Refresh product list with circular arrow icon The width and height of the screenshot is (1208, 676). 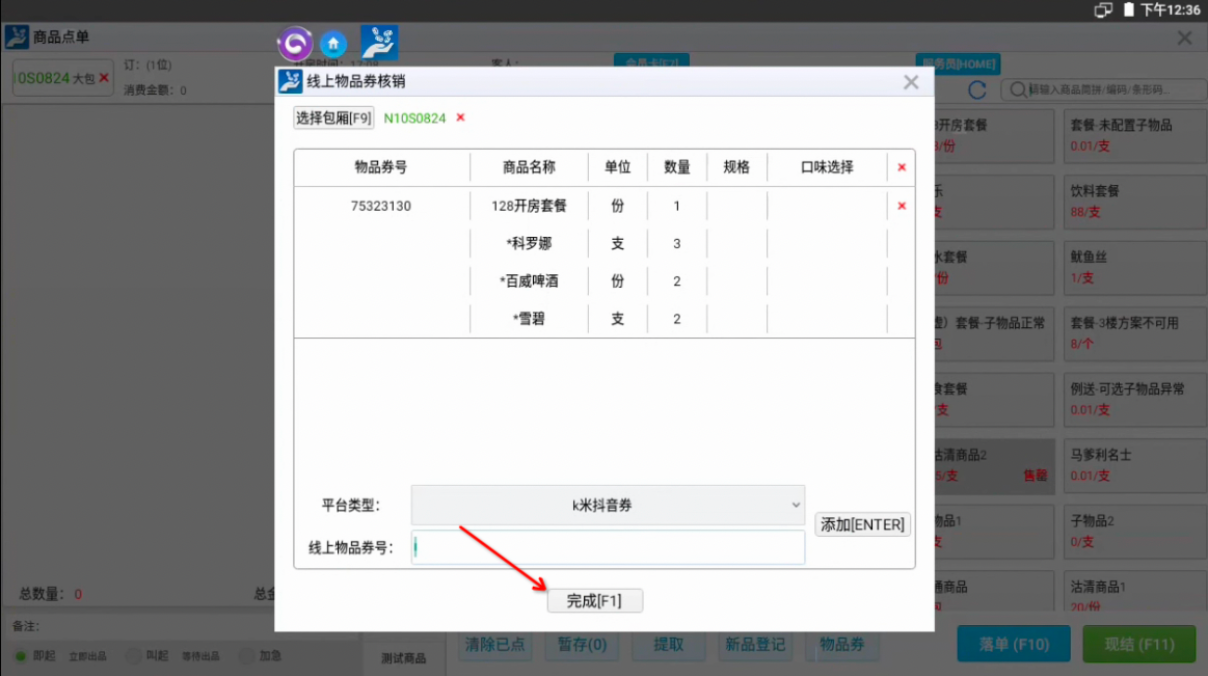pyautogui.click(x=977, y=88)
